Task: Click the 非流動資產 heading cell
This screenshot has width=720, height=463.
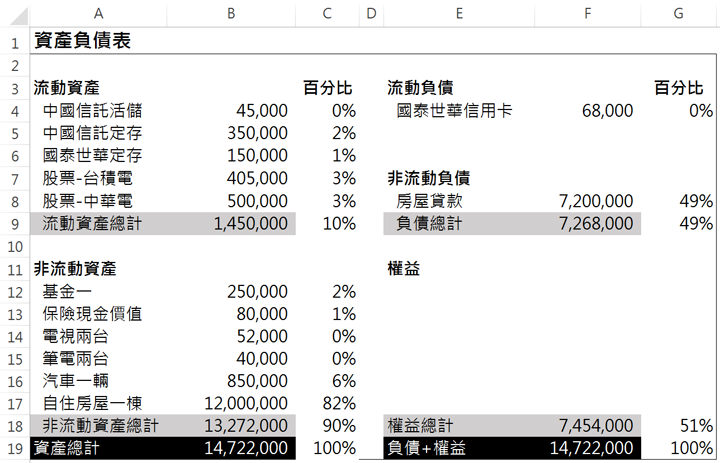Action: pyautogui.click(x=98, y=269)
